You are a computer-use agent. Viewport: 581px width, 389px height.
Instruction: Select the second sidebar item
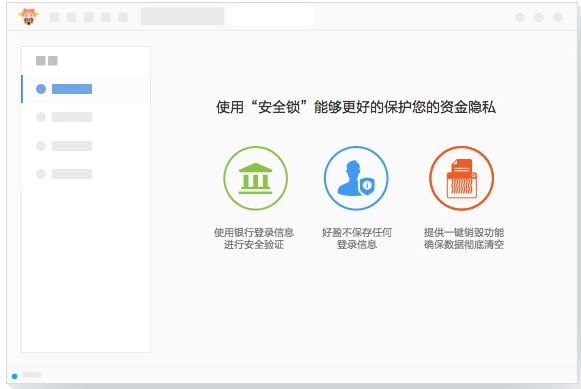point(86,117)
